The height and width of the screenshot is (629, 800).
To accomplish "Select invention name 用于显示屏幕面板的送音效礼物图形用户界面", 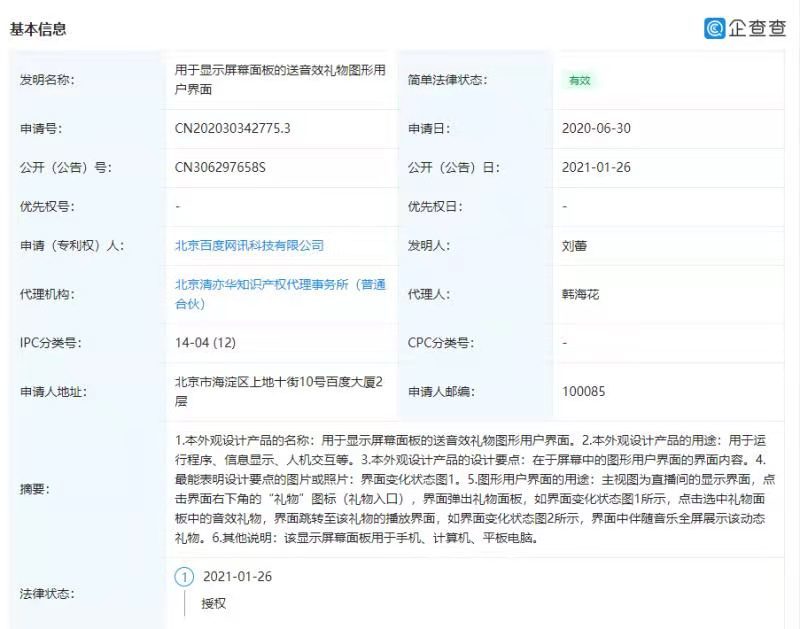I will [280, 80].
